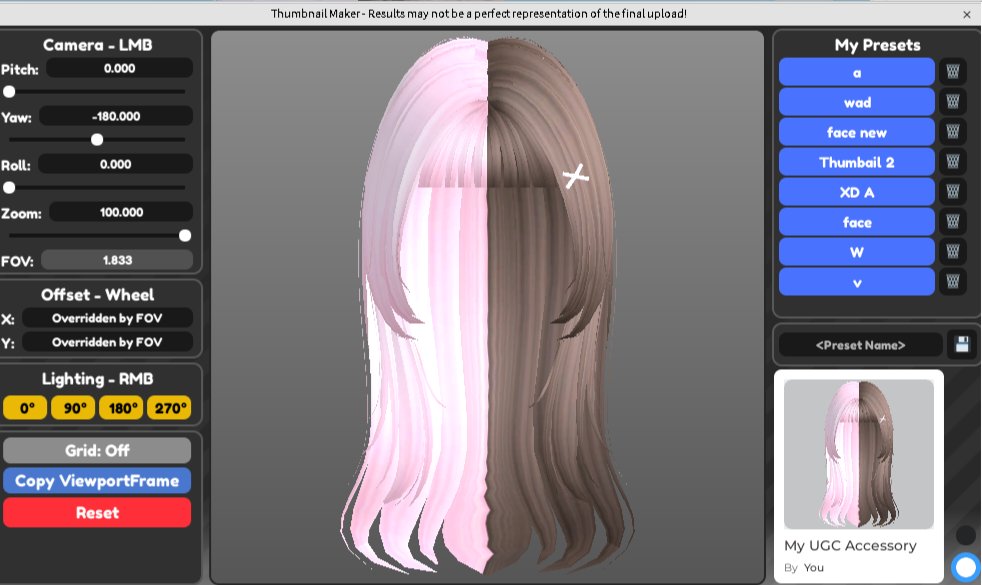
Task: Set lighting to 0°
Action: click(25, 408)
